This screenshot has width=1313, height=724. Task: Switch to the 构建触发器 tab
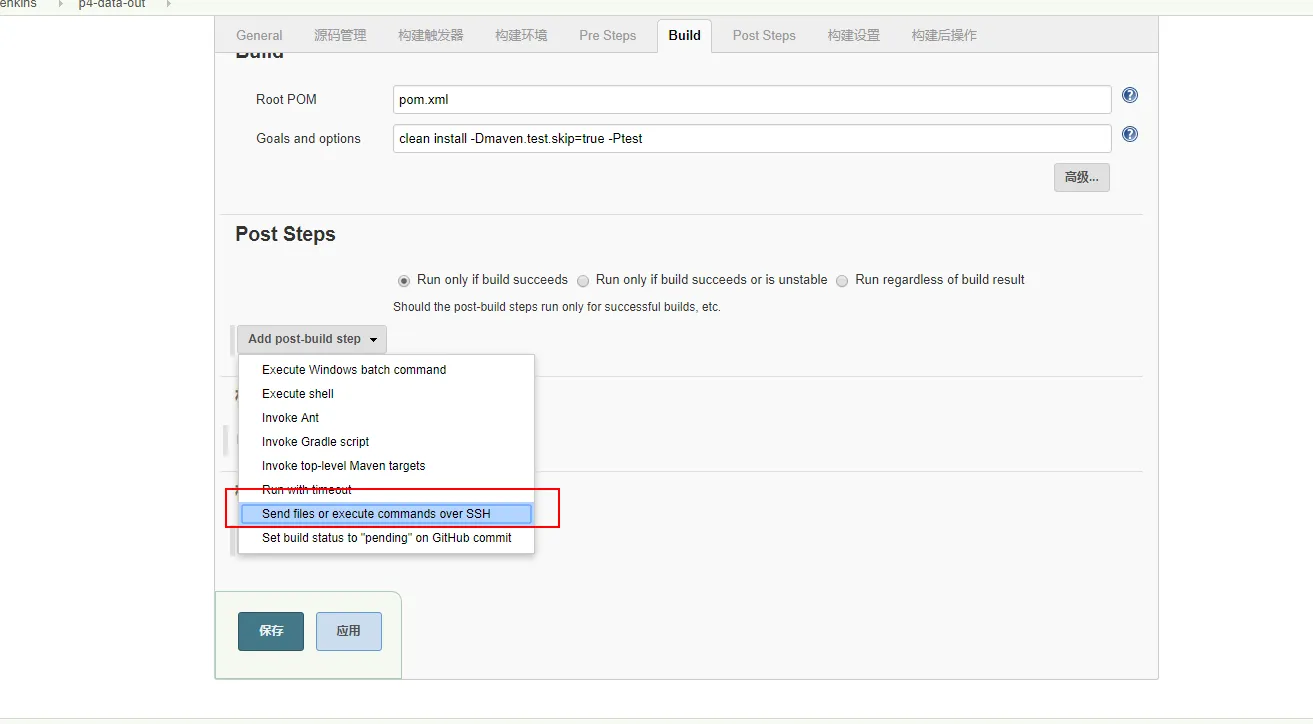pos(430,35)
